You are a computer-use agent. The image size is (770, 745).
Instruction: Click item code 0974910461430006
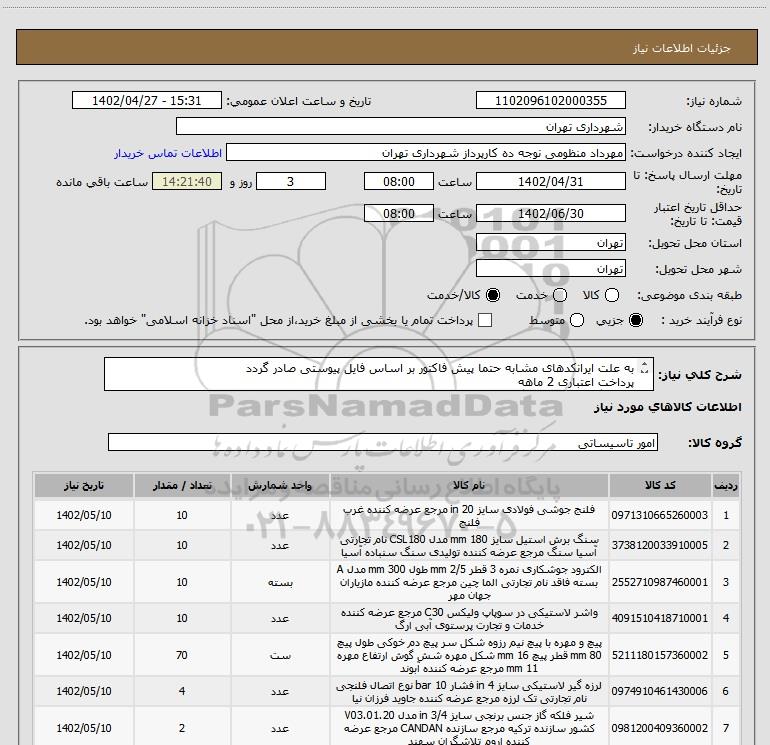(660, 691)
